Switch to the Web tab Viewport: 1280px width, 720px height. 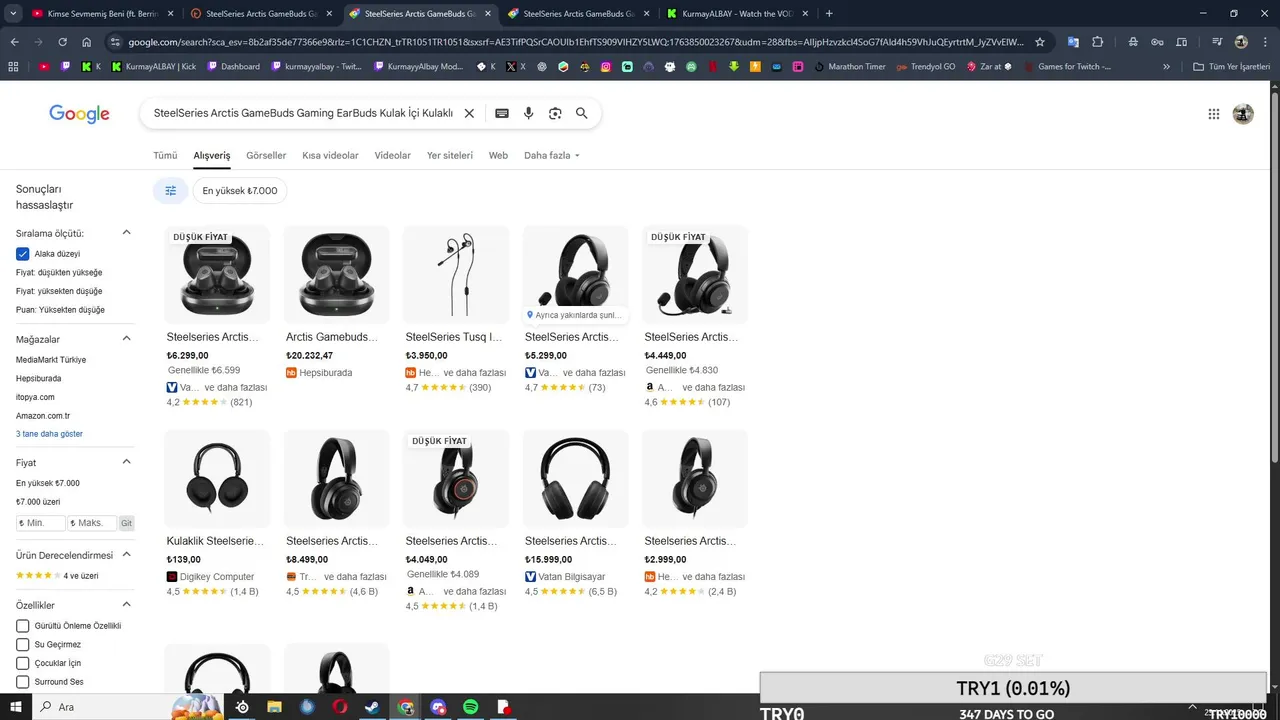tap(498, 156)
